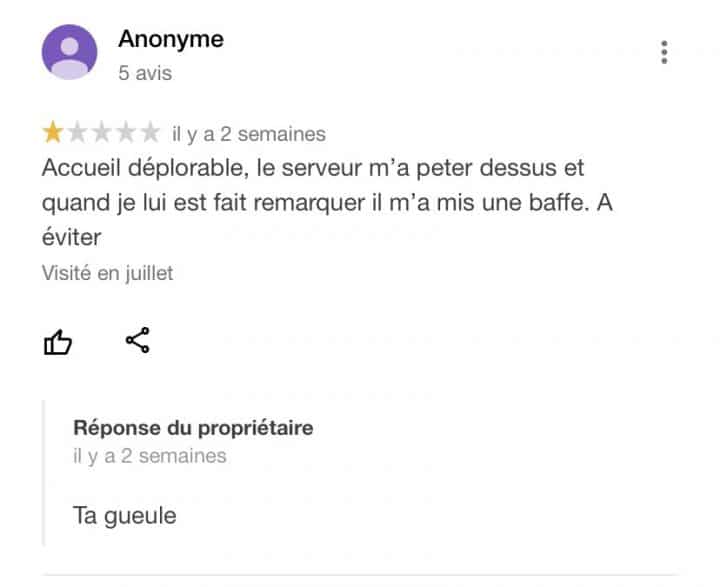Click the word 'éviter' ending the review
The image size is (720, 587).
(x=71, y=237)
